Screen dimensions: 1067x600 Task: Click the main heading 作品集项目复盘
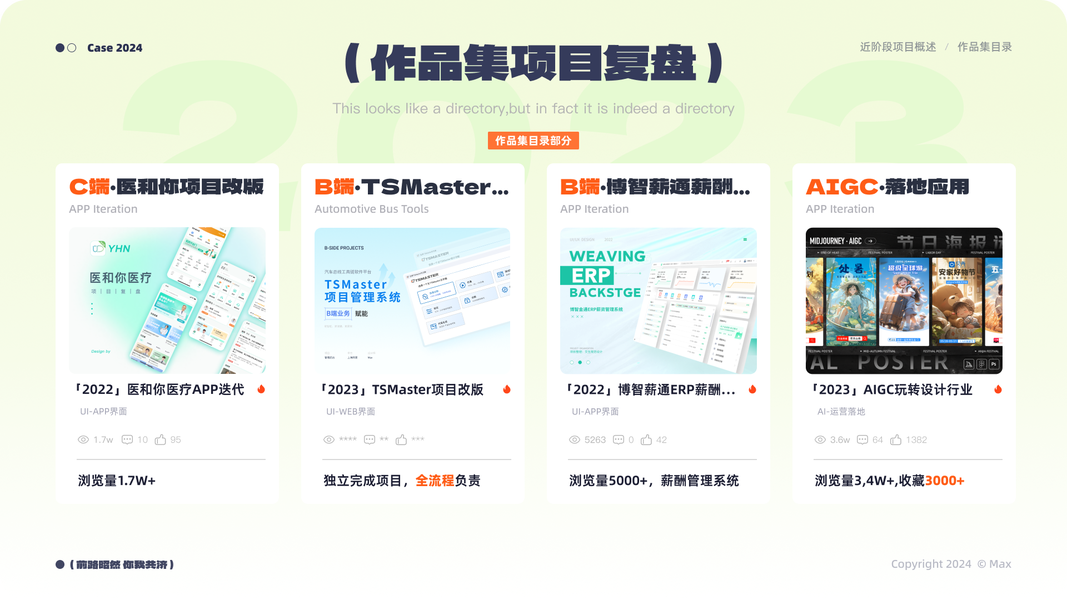click(534, 63)
